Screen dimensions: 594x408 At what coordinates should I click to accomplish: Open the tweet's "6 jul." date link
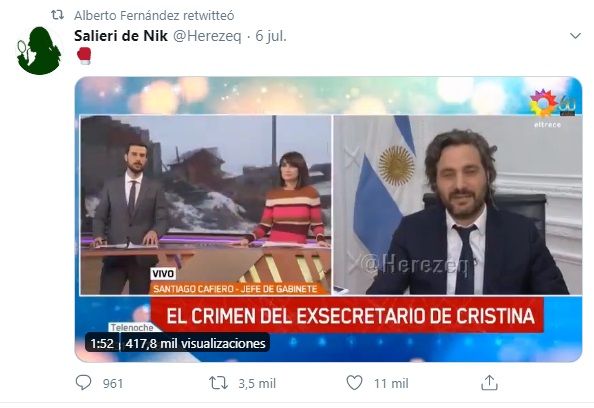click(x=271, y=36)
